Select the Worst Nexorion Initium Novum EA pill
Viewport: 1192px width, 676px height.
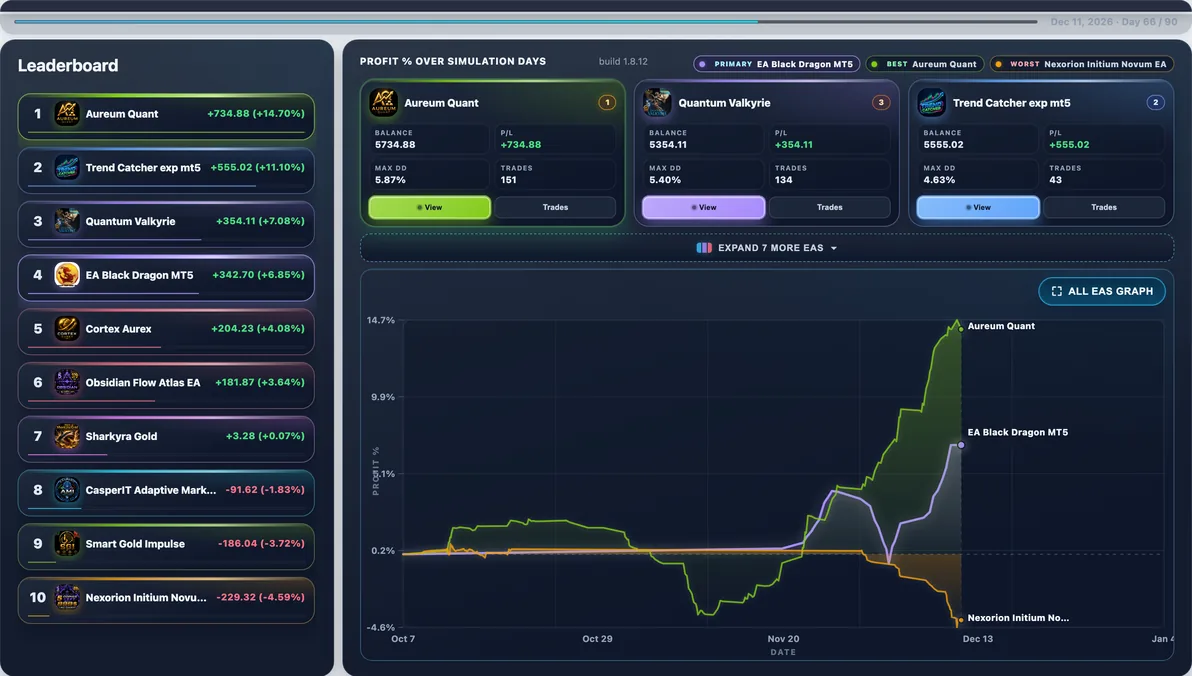[1081, 65]
